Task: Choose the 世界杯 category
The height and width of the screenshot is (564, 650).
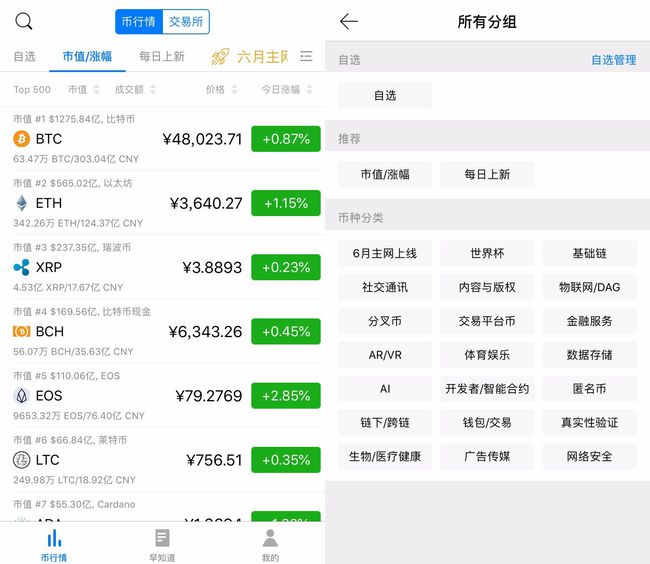Action: 487,253
